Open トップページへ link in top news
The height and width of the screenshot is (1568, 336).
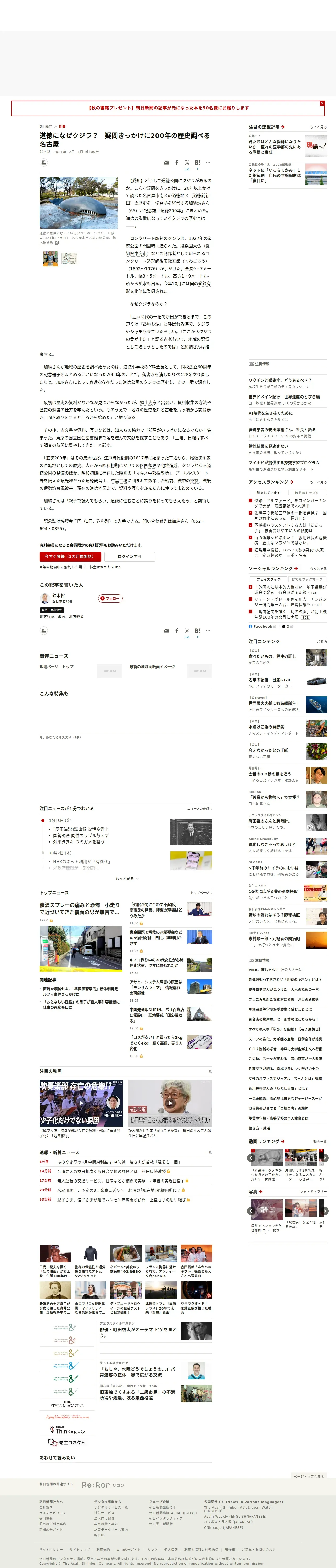point(201,893)
